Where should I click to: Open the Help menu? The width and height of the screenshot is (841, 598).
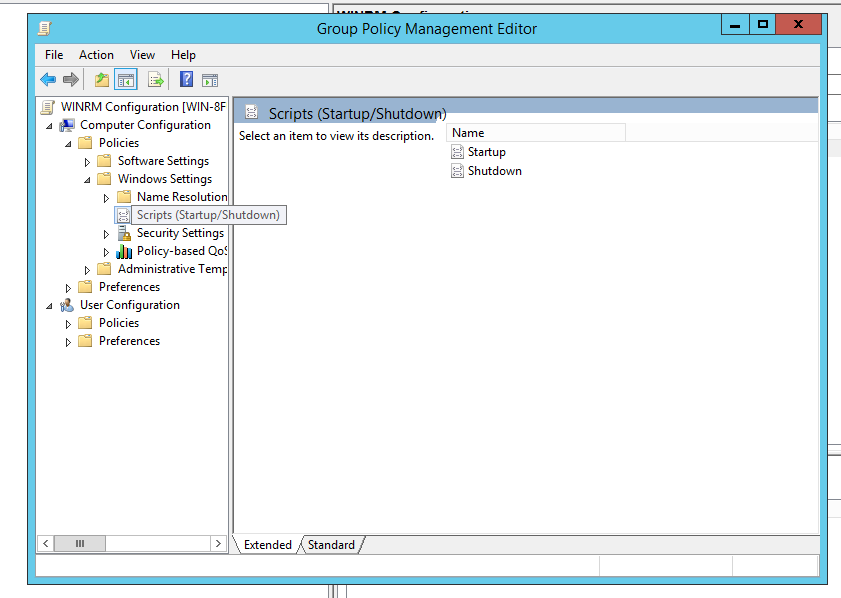coord(183,55)
